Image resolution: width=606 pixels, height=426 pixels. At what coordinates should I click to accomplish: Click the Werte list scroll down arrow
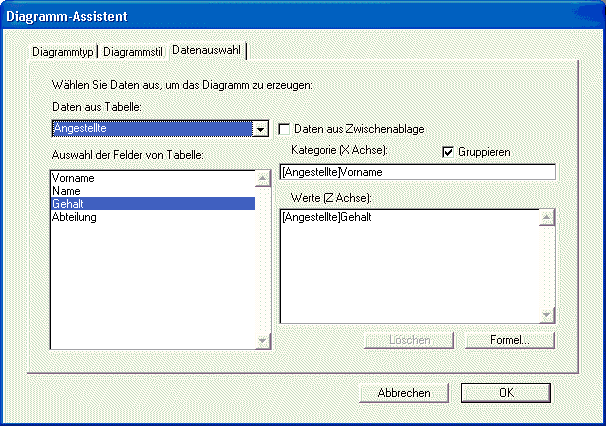(x=546, y=316)
